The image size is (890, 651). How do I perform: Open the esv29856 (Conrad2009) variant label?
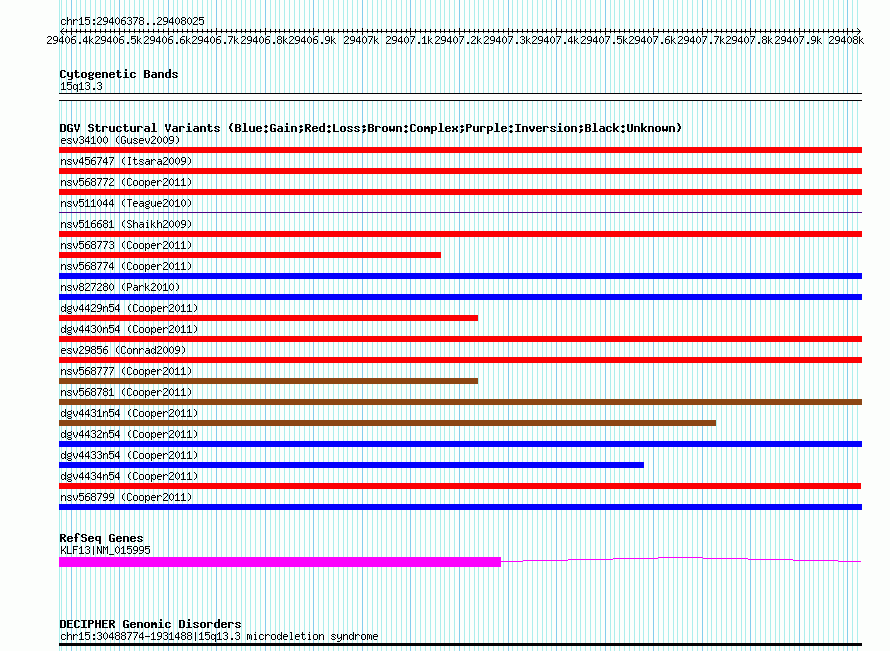coord(123,350)
